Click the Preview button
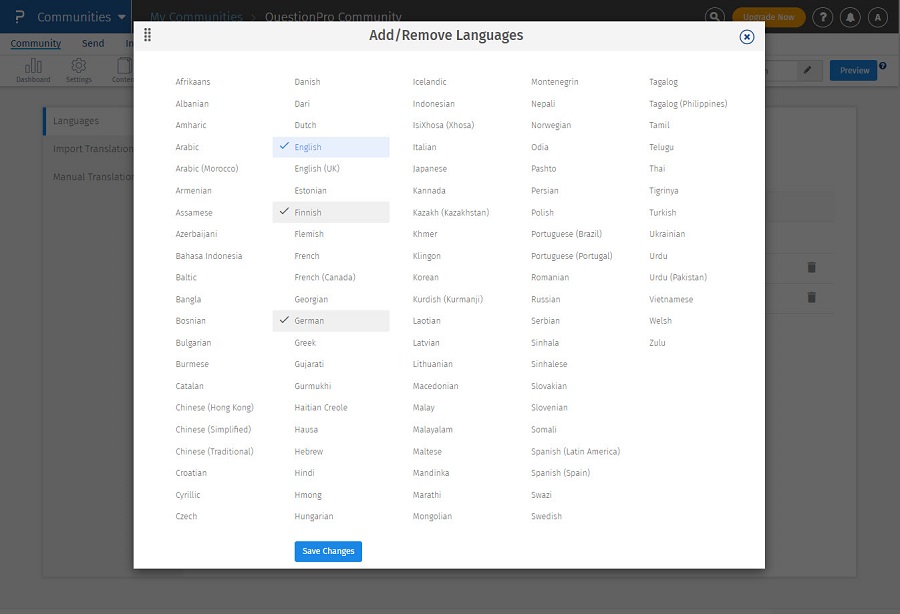900x614 pixels. (x=855, y=70)
